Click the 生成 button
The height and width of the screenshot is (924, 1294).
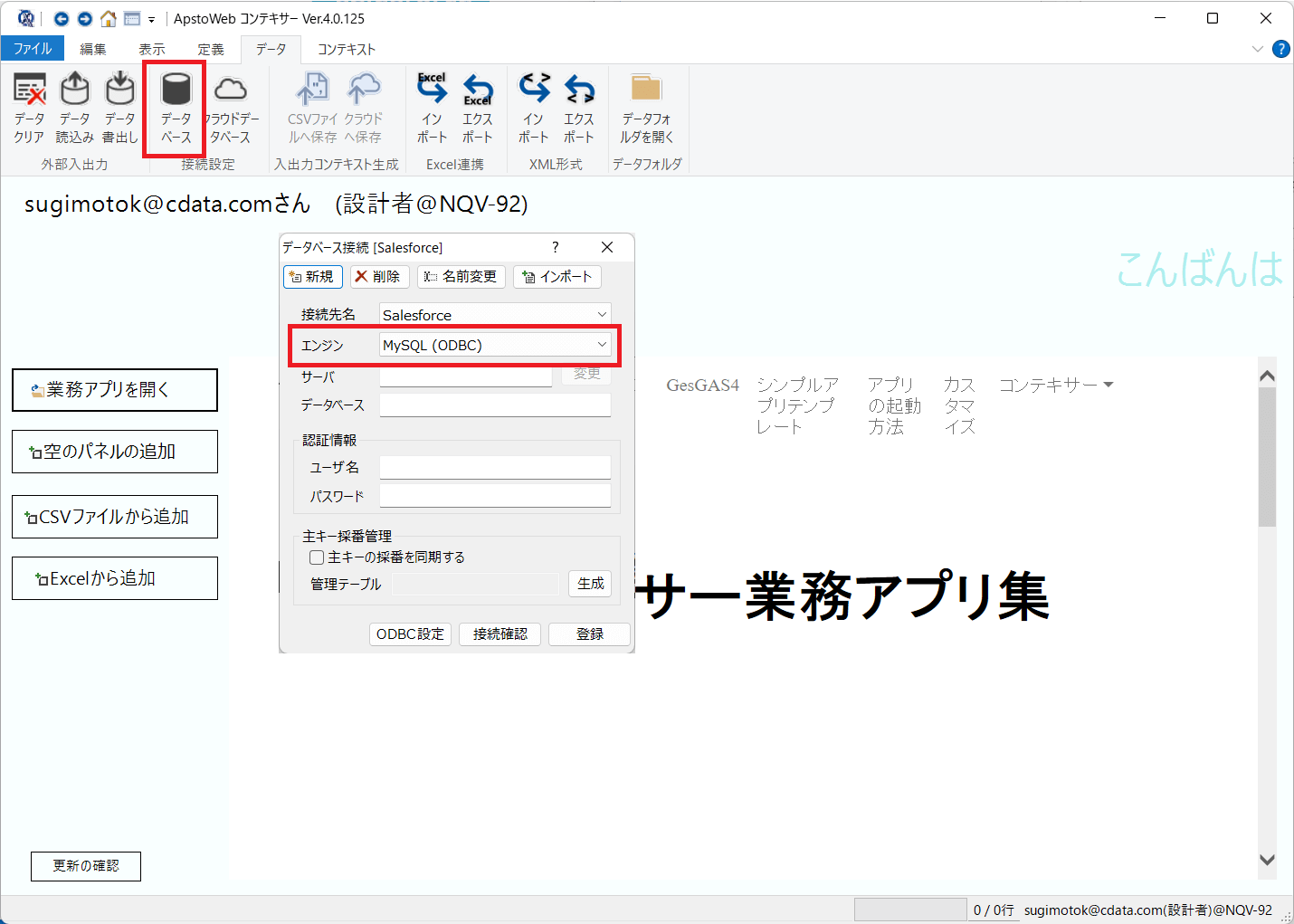click(590, 584)
